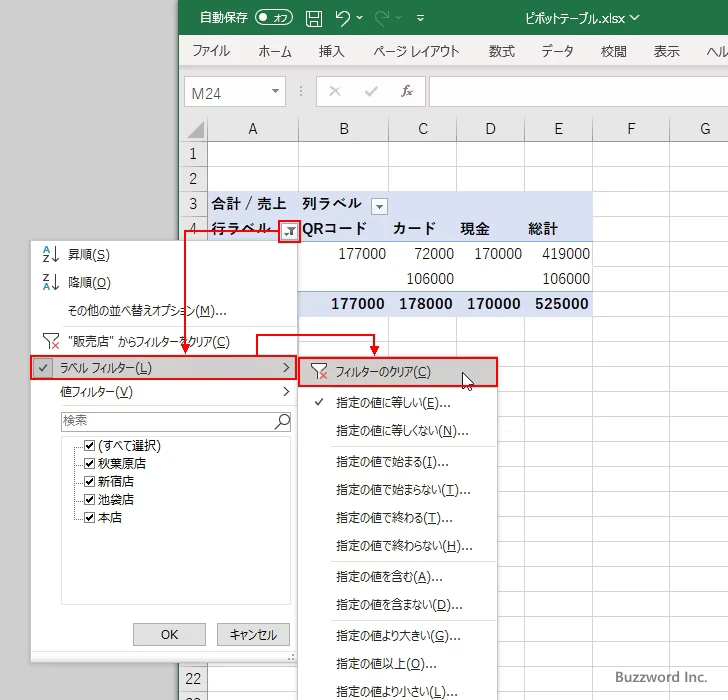Click the Name Box showing M24

[x=228, y=93]
